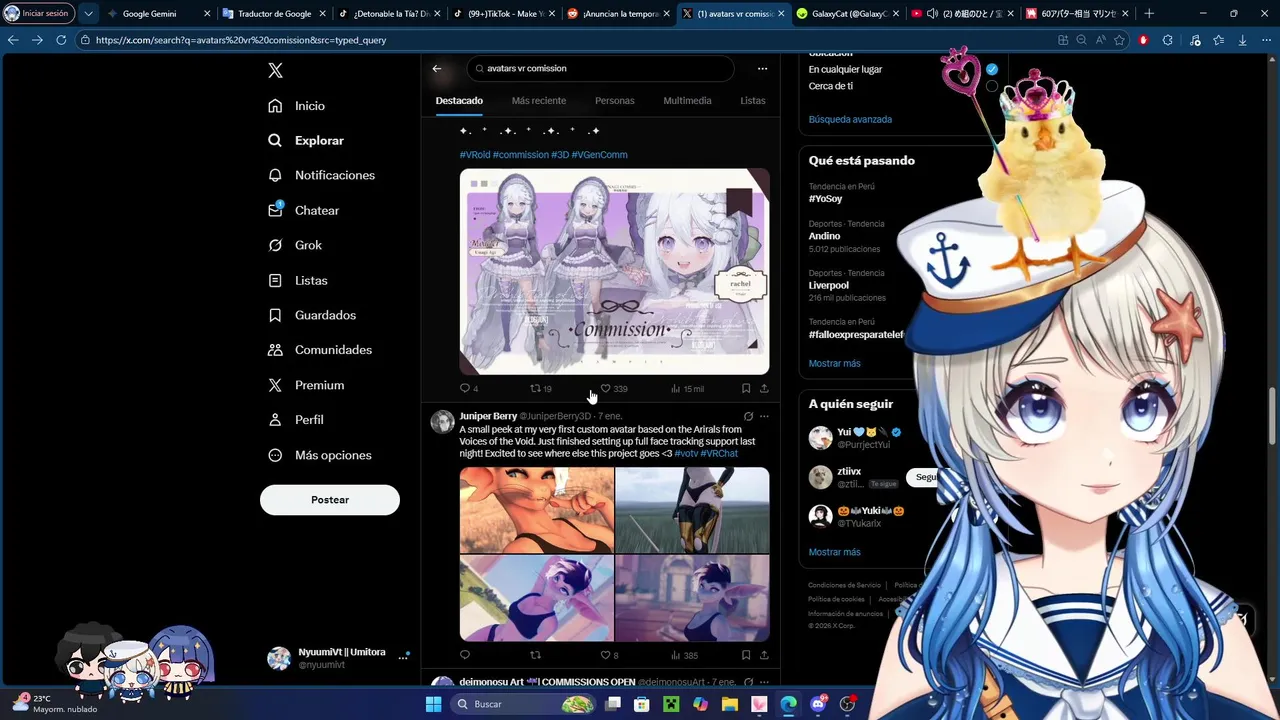
Task: Open Perfil from the sidebar
Action: [295, 420]
